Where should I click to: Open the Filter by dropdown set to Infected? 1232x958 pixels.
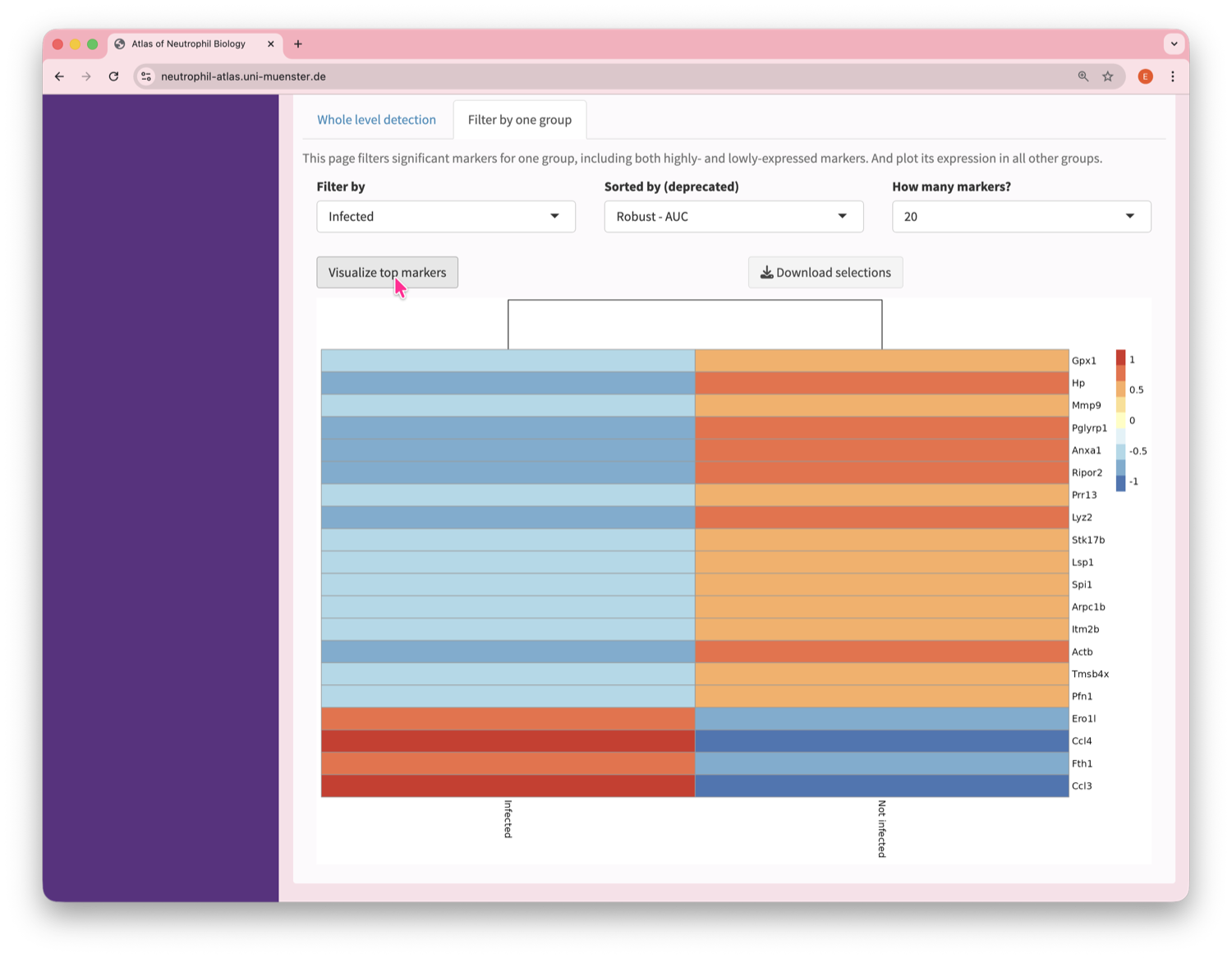pyautogui.click(x=445, y=217)
